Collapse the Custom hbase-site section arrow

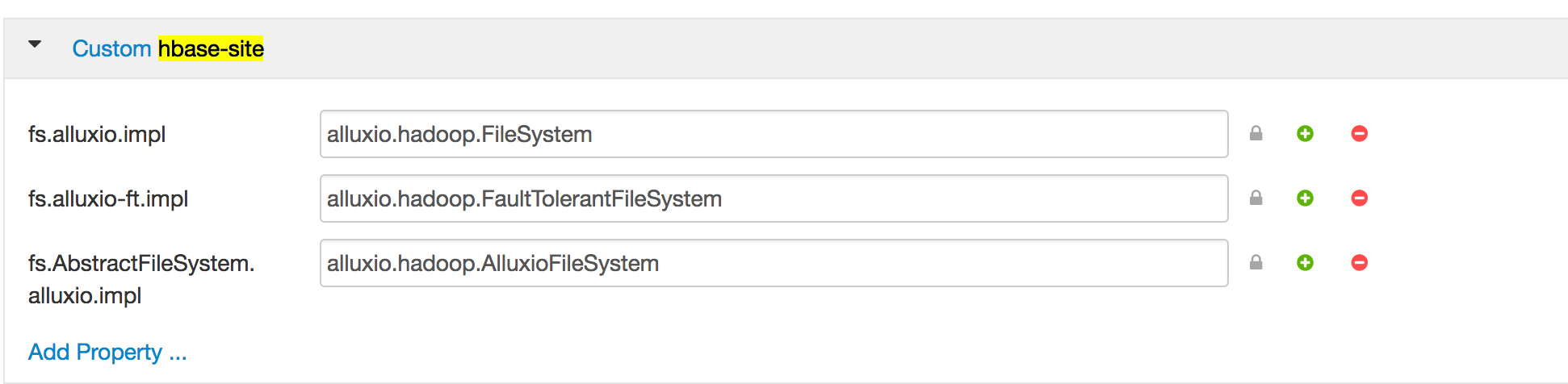click(x=35, y=44)
